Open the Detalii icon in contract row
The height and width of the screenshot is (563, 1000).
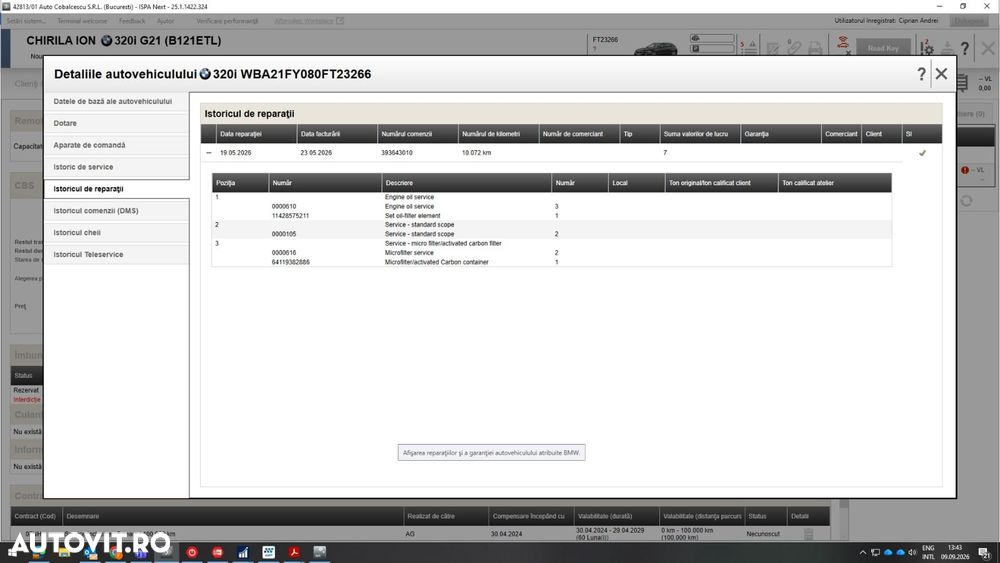[x=809, y=534]
